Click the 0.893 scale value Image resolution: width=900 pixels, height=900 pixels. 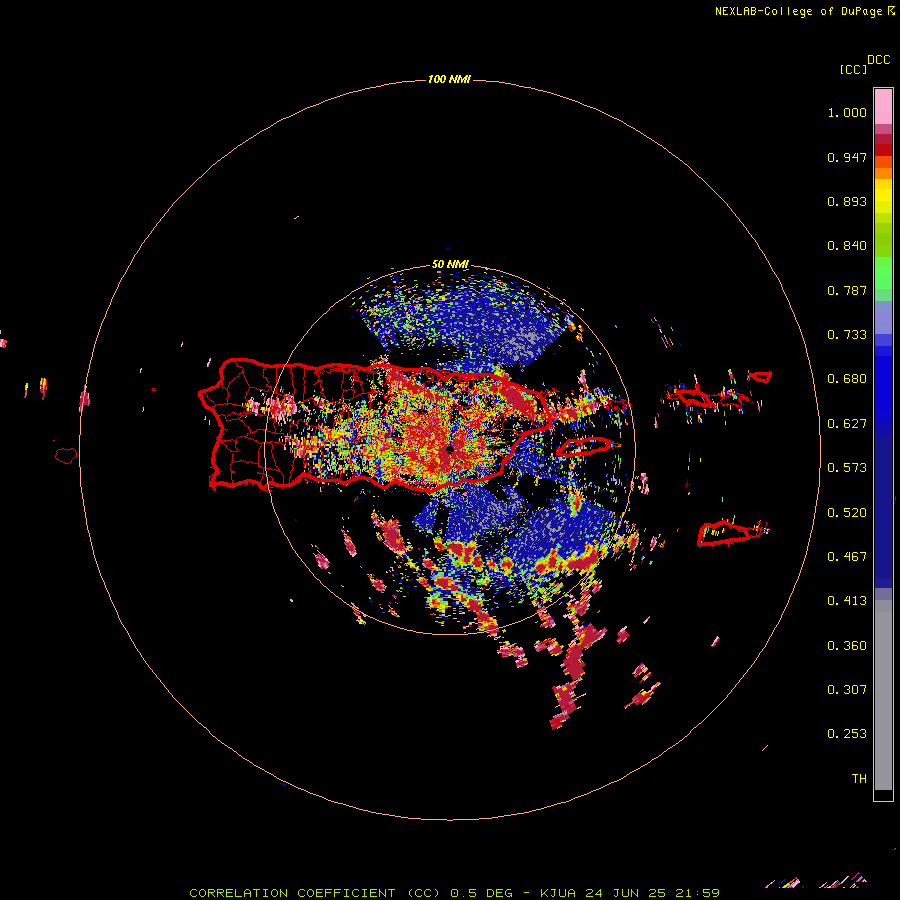(847, 201)
